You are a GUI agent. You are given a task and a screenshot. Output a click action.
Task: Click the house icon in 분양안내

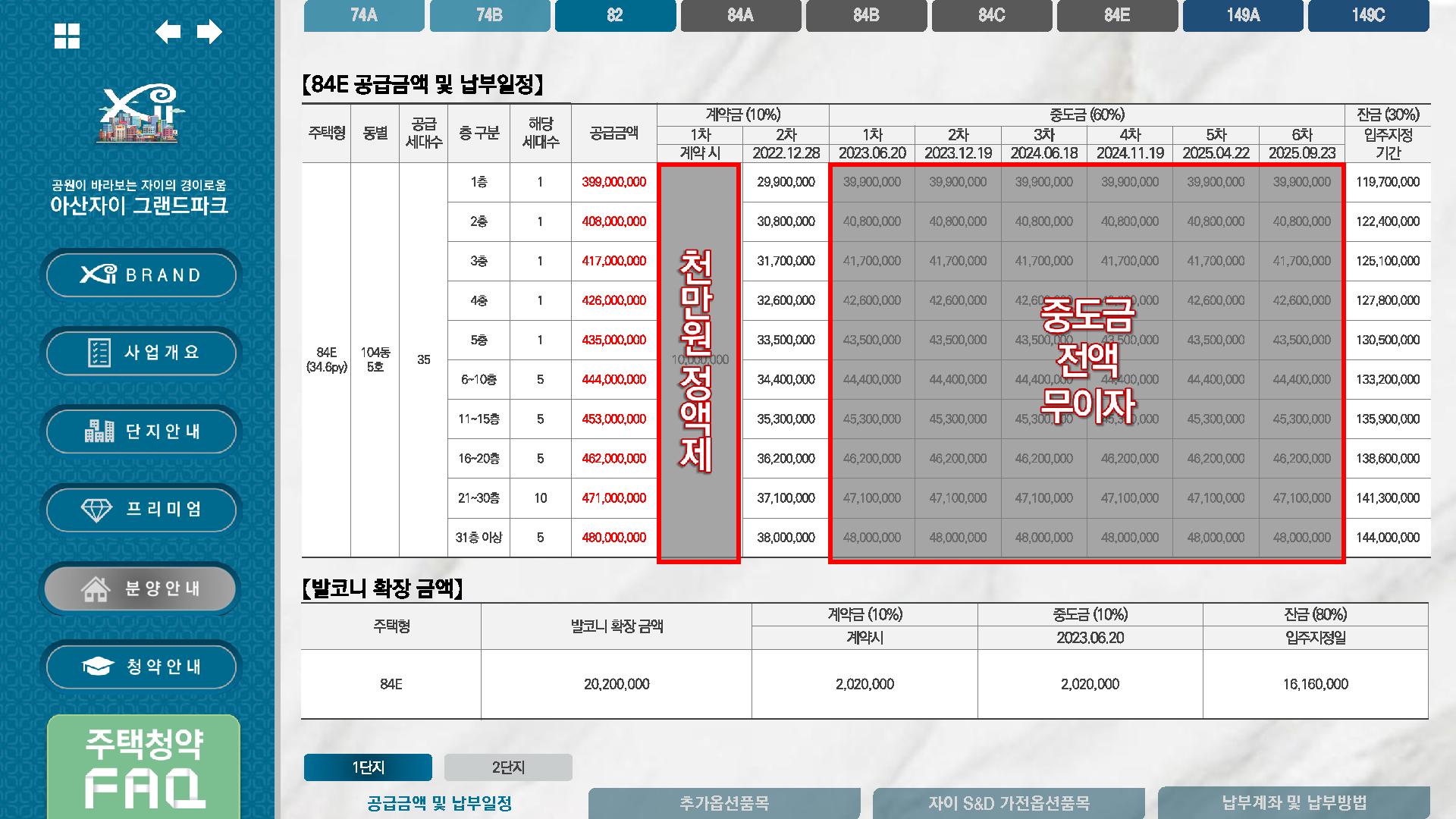96,588
